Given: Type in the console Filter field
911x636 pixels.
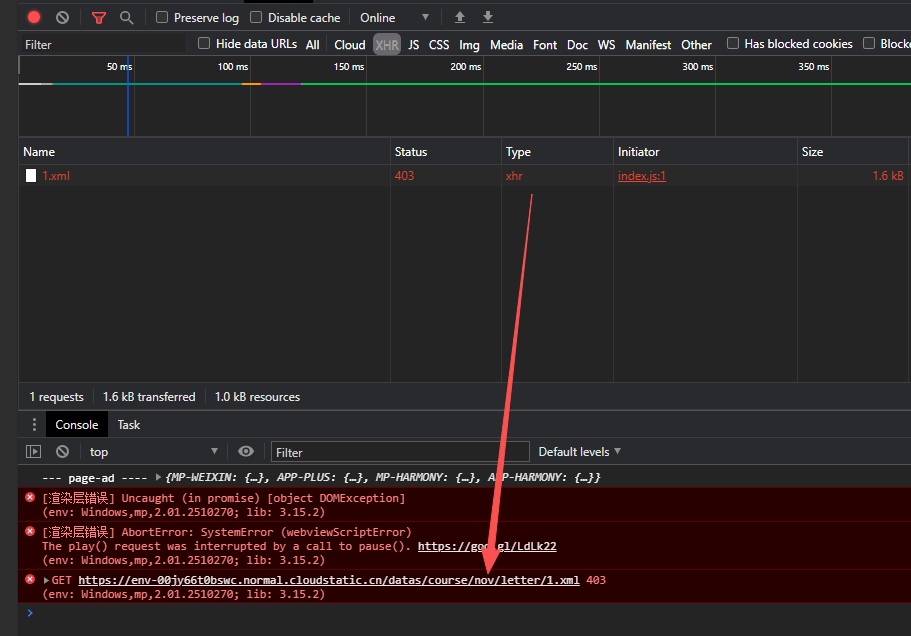Looking at the screenshot, I should (400, 452).
